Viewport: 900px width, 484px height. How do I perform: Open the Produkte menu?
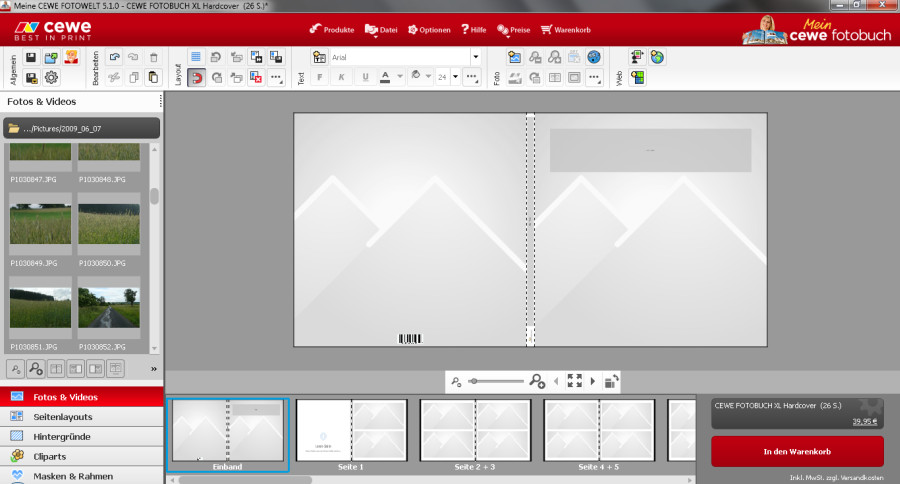333,30
